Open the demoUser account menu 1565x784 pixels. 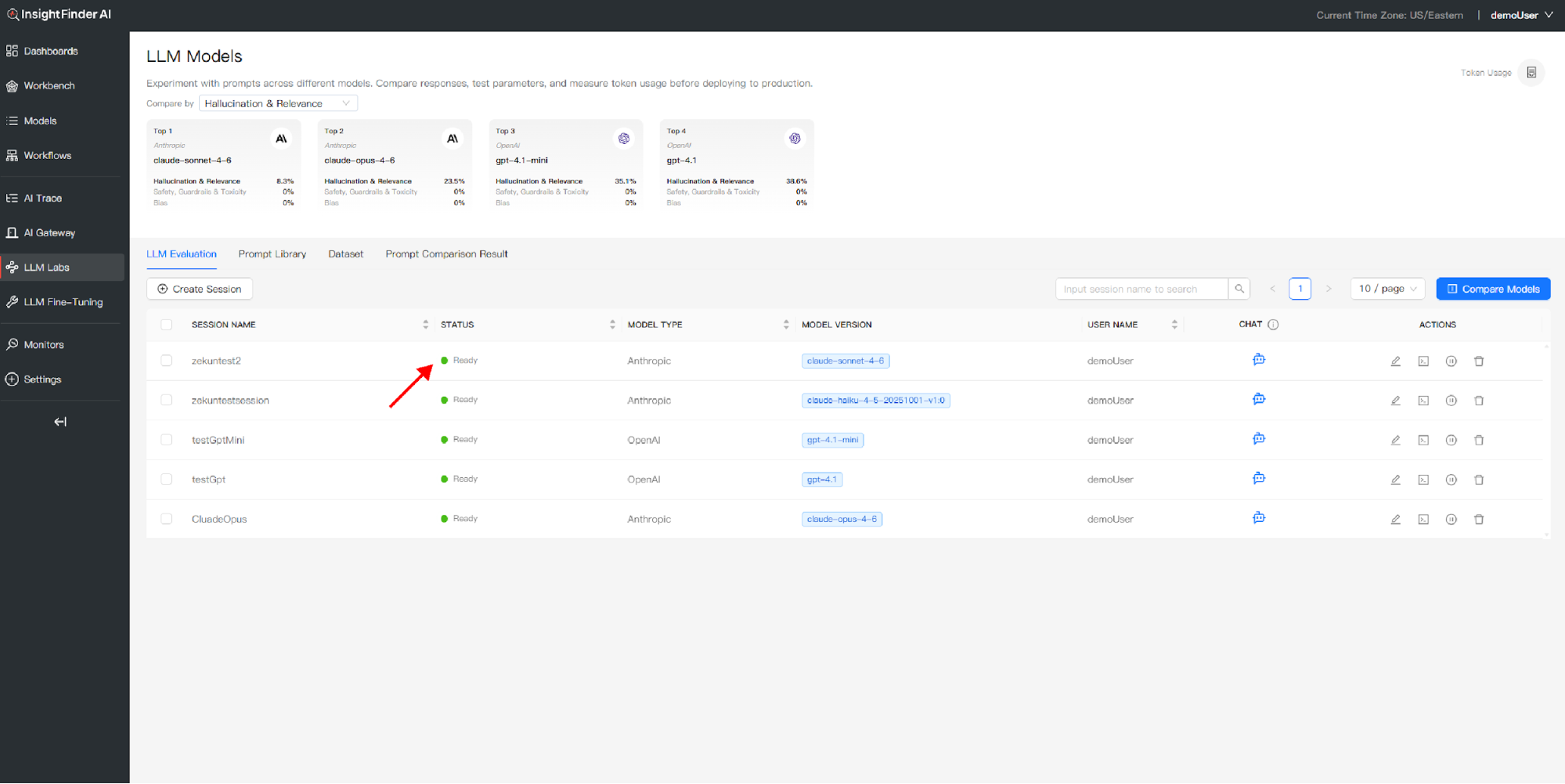coord(1520,15)
